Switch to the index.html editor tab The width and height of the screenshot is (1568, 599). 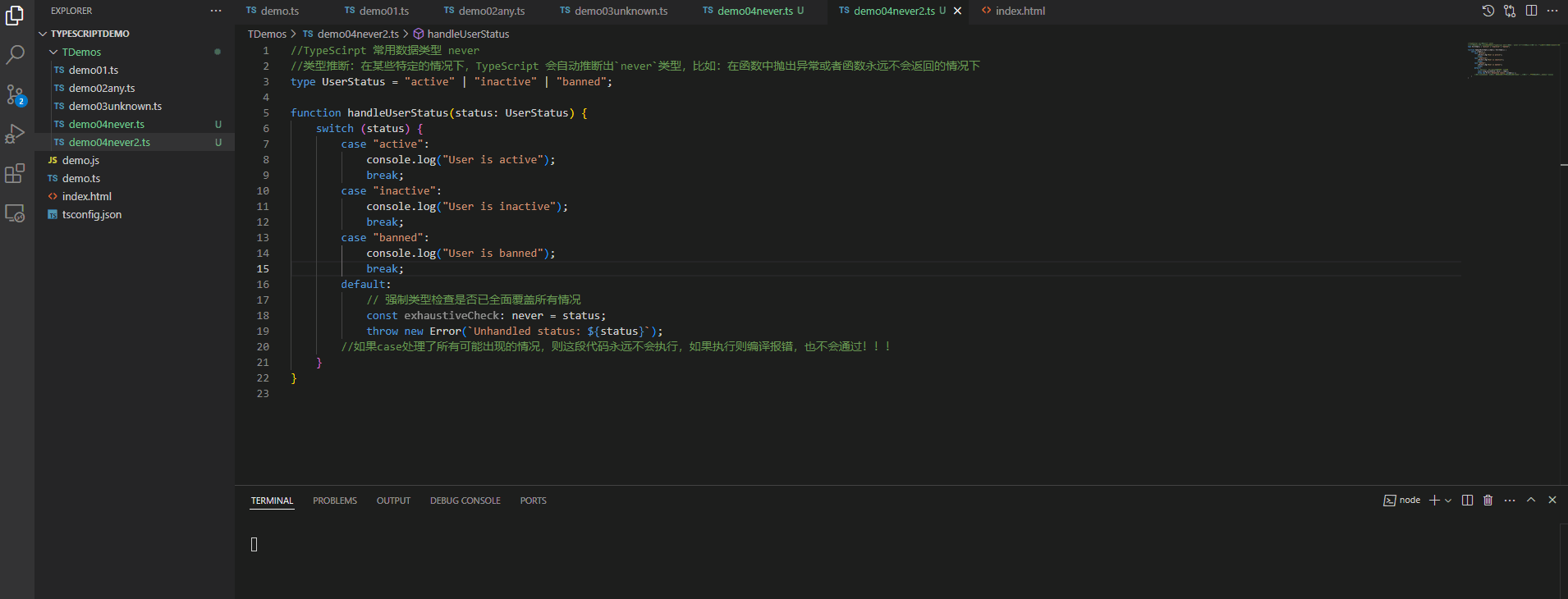tap(1020, 11)
